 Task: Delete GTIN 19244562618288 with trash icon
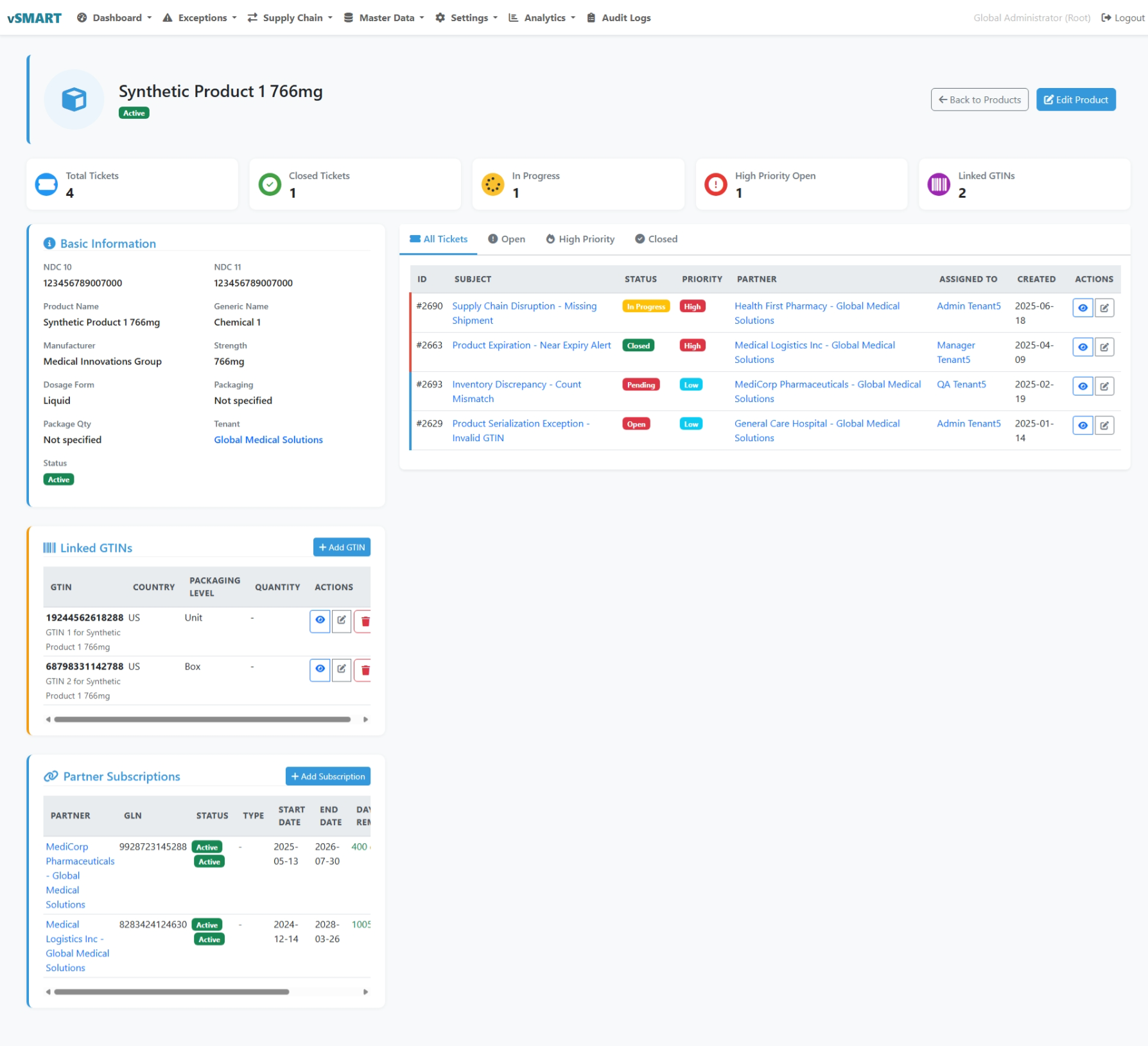pyautogui.click(x=365, y=621)
